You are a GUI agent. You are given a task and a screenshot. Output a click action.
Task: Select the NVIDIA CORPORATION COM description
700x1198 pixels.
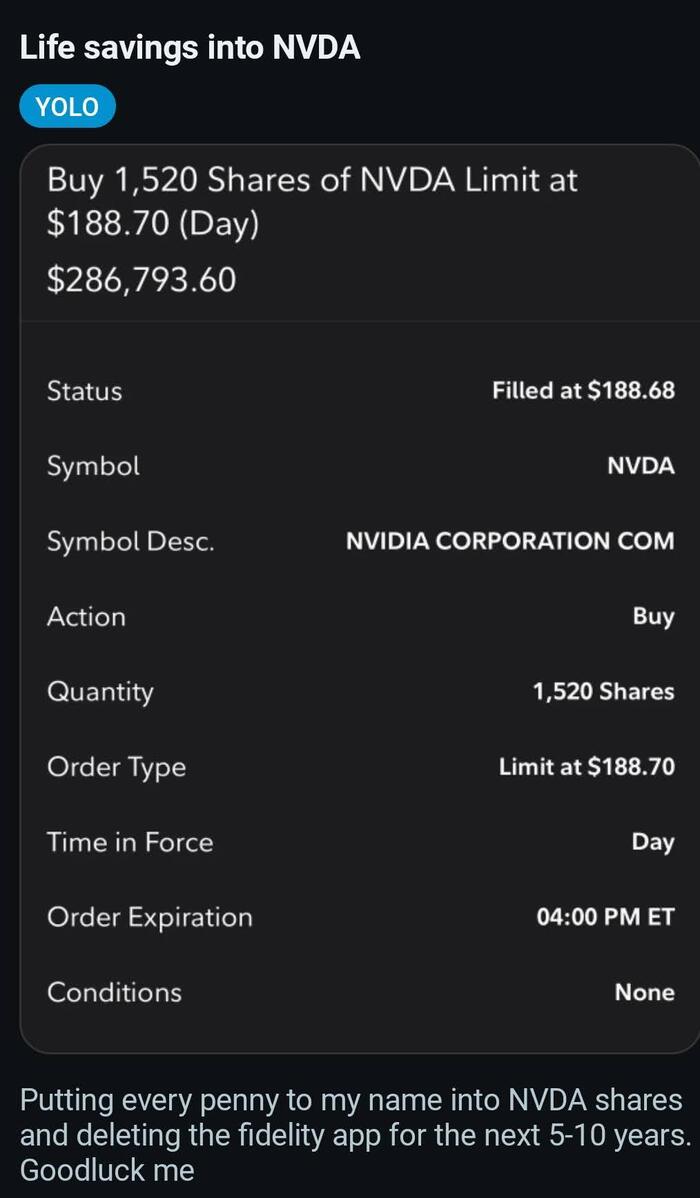[x=509, y=541]
